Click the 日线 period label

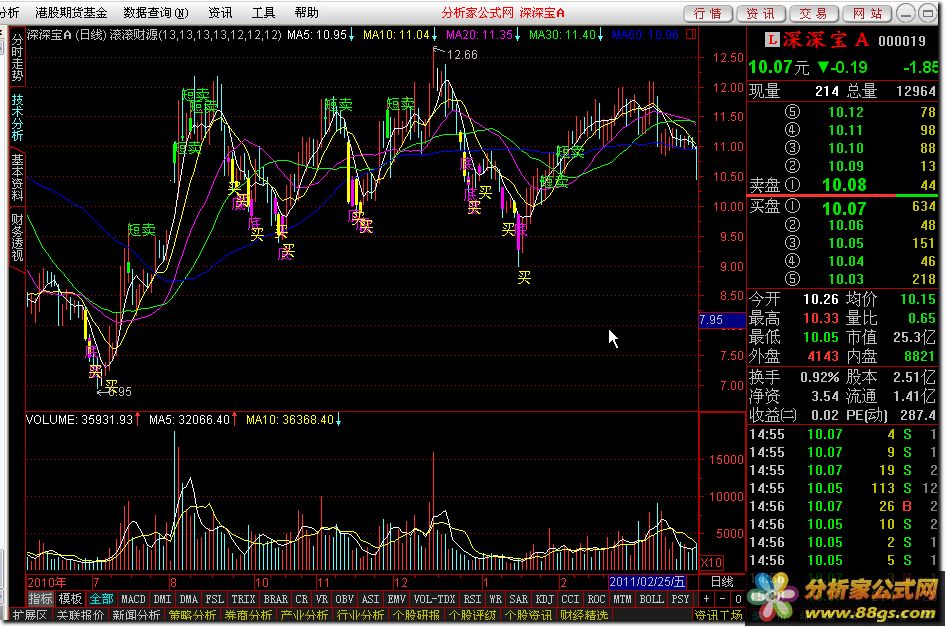pyautogui.click(x=722, y=582)
